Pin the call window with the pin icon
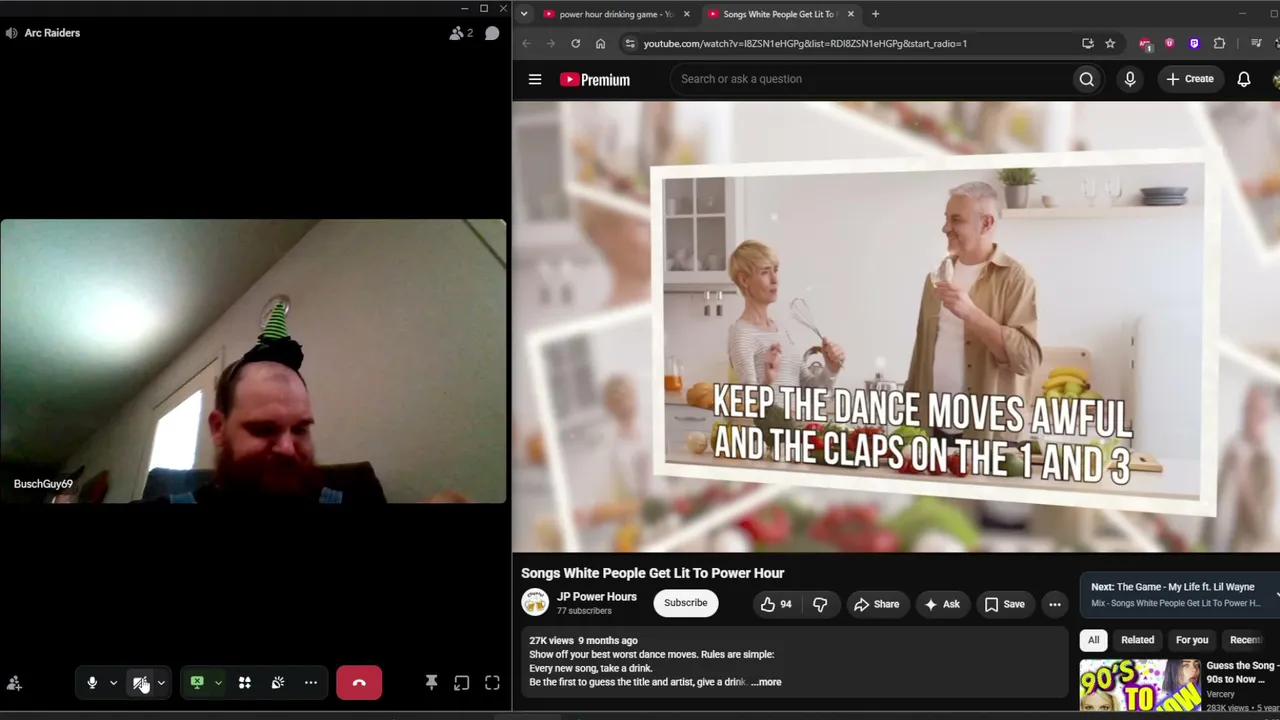Image resolution: width=1280 pixels, height=720 pixels. pos(431,683)
